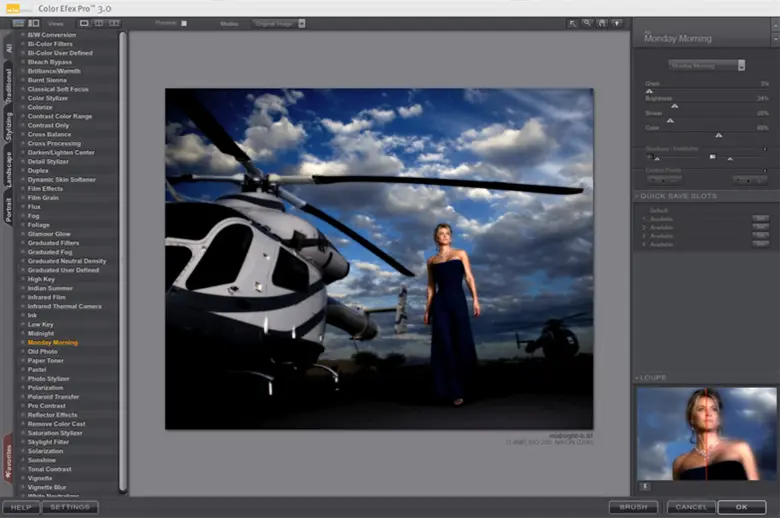Click the second panel layout icon beside Views
This screenshot has height=518, width=780.
[34, 23]
